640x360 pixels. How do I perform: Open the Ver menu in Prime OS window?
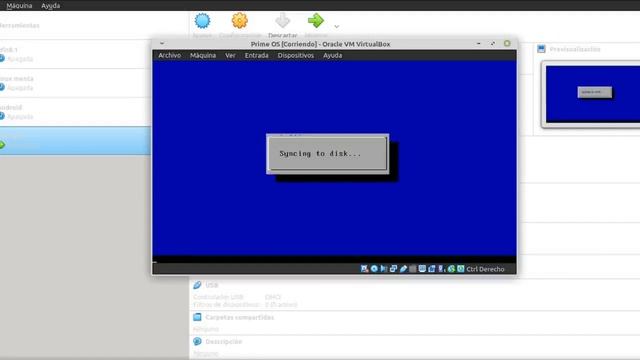(x=230, y=56)
